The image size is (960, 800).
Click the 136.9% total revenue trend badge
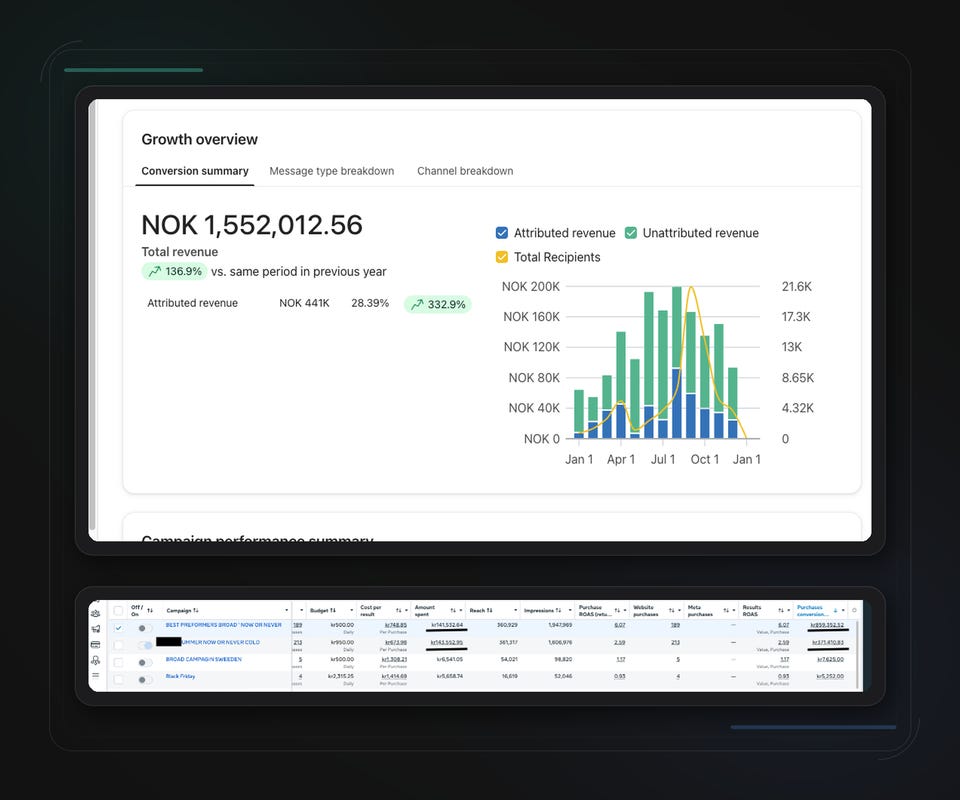point(174,271)
